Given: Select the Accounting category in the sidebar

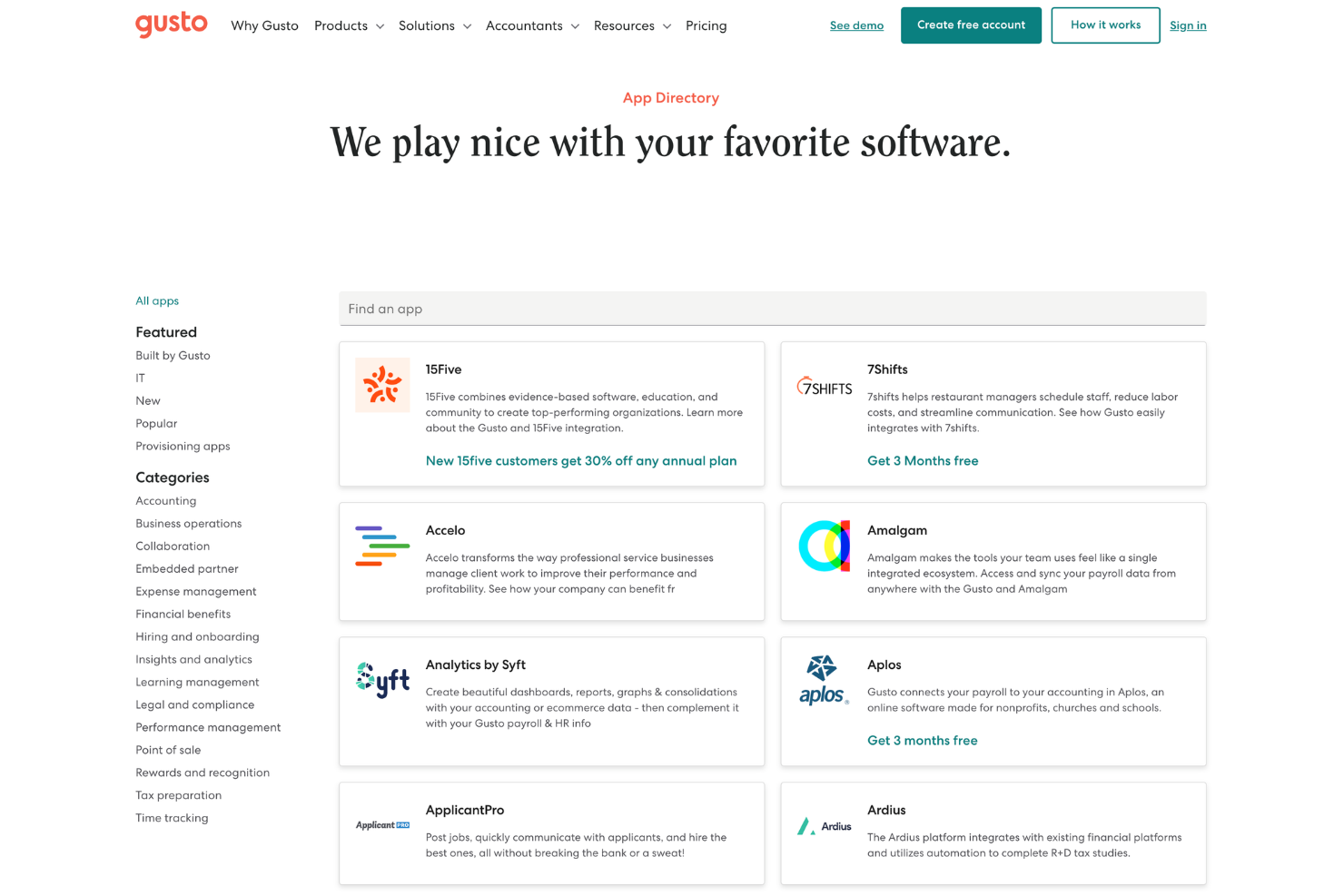Looking at the screenshot, I should tap(165, 500).
